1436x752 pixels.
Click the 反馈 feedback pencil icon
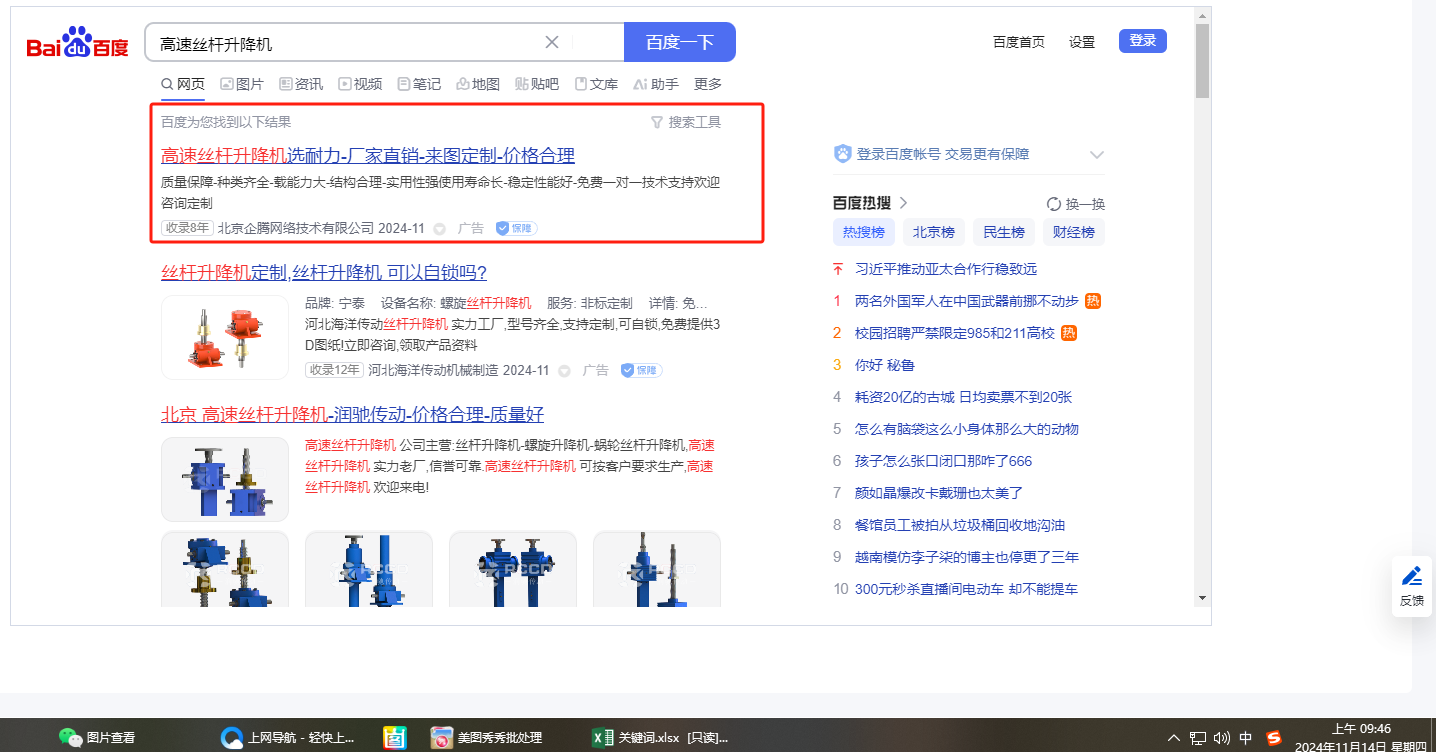pos(1411,576)
